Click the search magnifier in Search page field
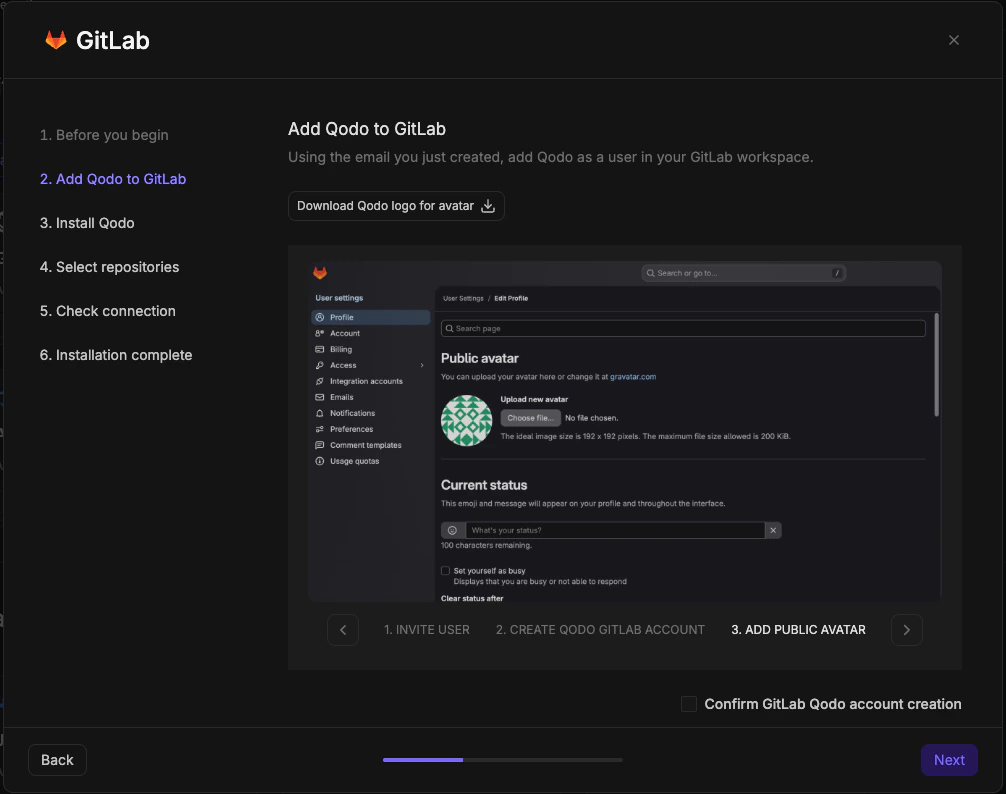 point(449,328)
